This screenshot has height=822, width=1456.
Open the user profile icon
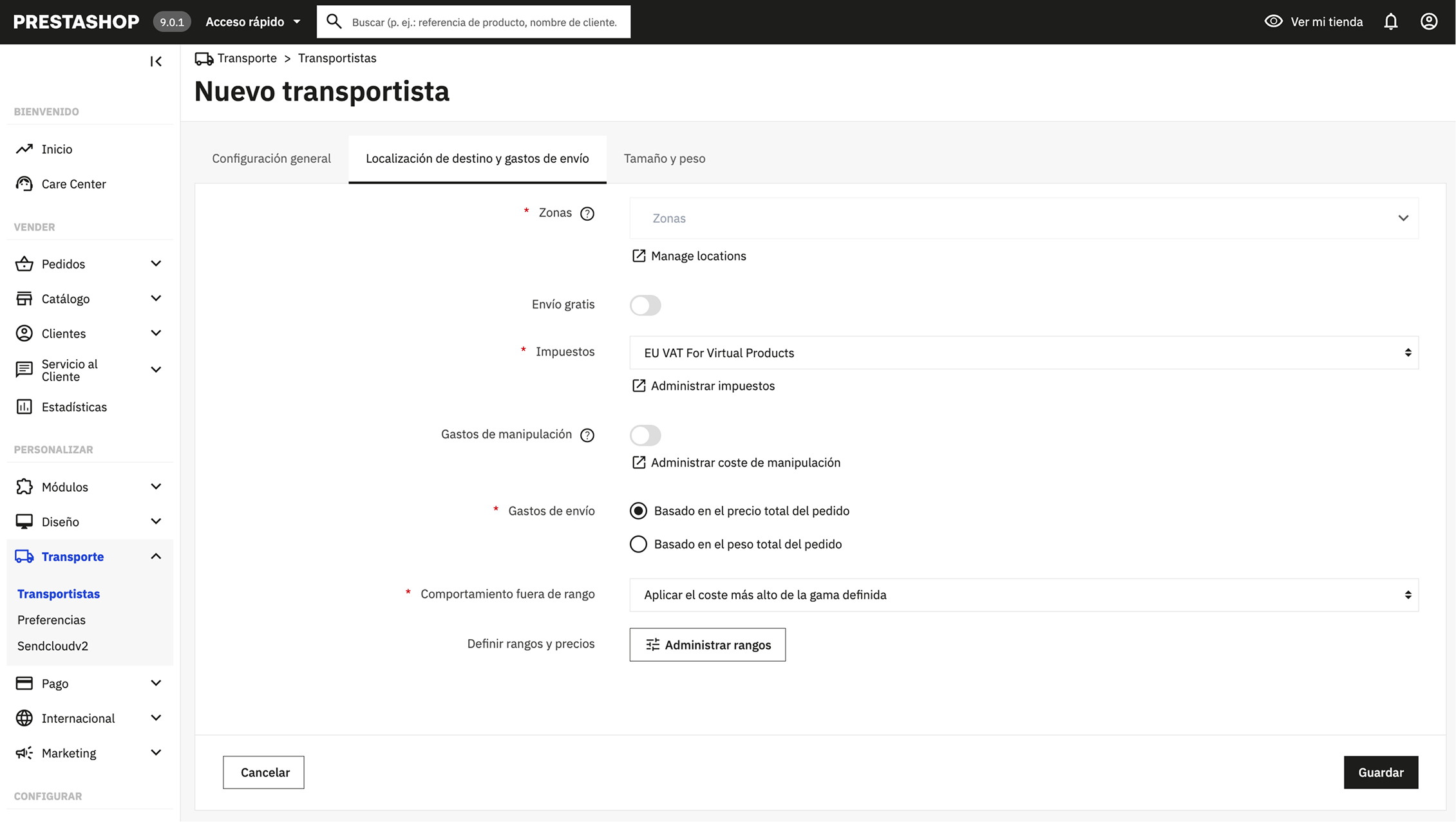click(x=1429, y=22)
